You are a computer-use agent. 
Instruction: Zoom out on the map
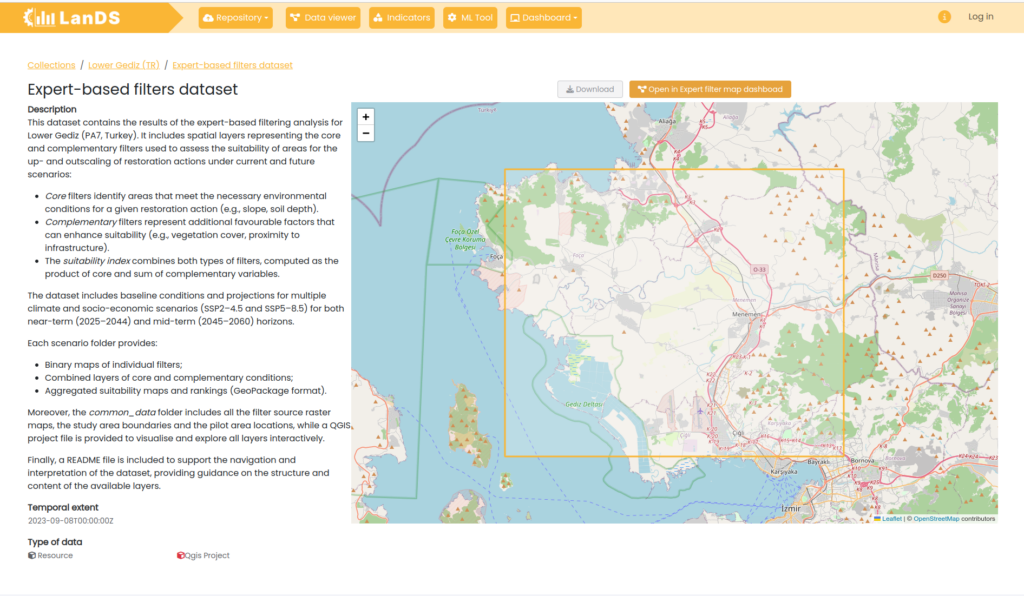click(366, 133)
